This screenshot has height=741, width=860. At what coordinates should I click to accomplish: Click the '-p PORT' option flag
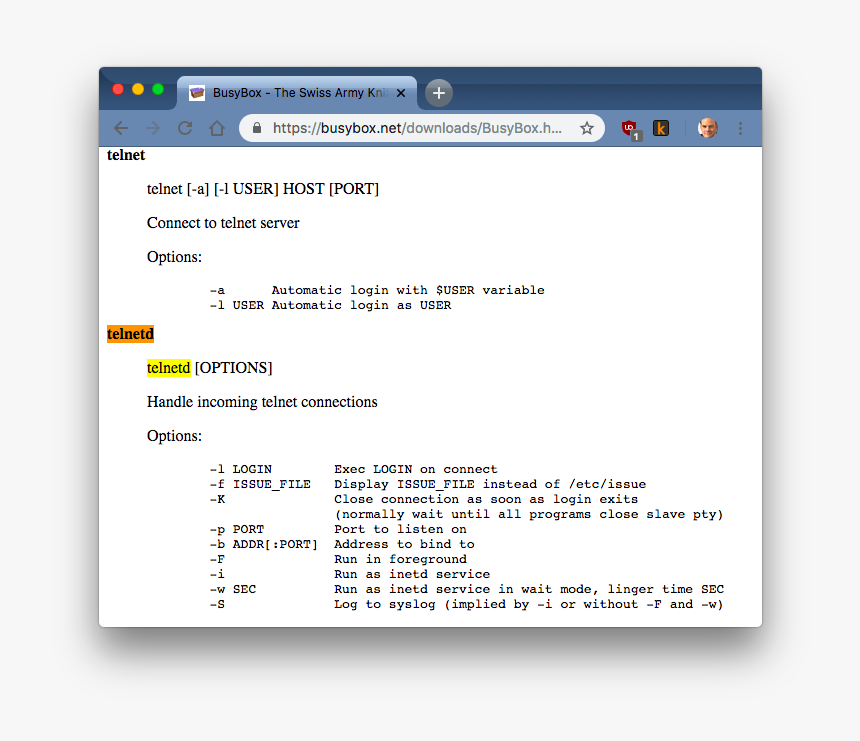237,529
